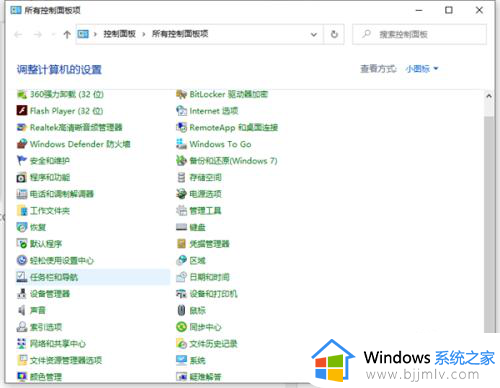Click the Internet 选项 icon
Screen dimensions: 500x388
181,110
